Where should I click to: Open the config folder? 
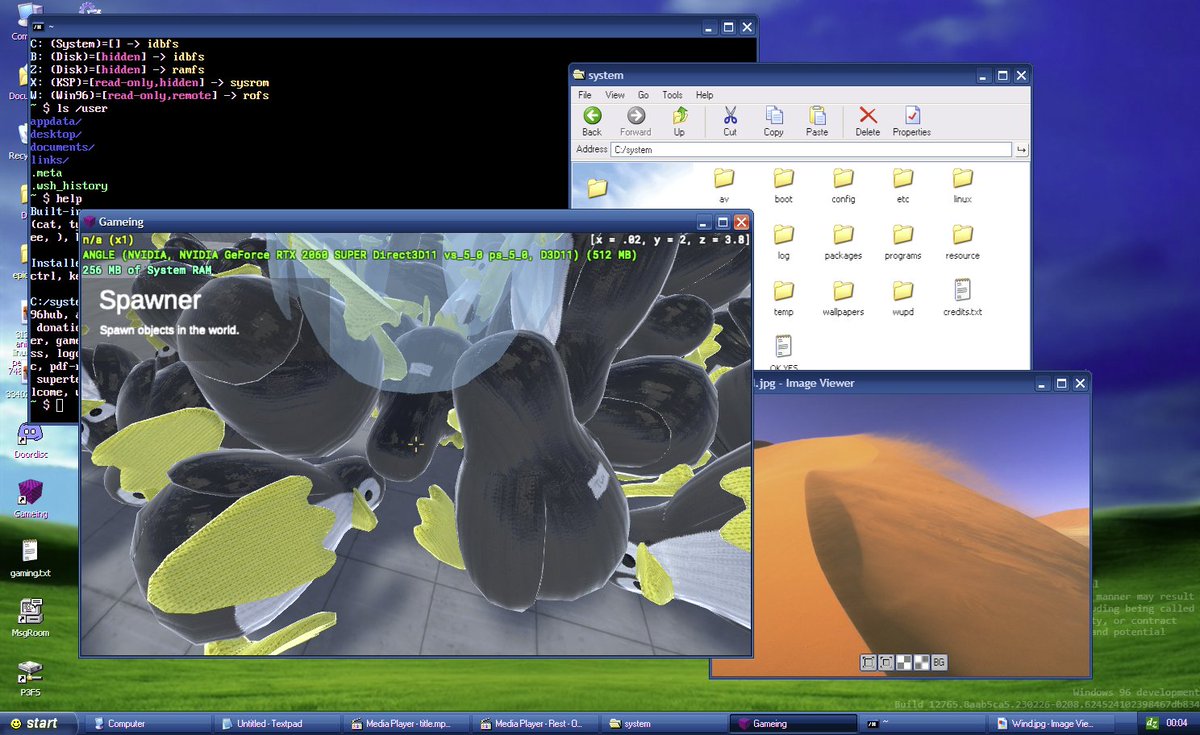coord(843,185)
